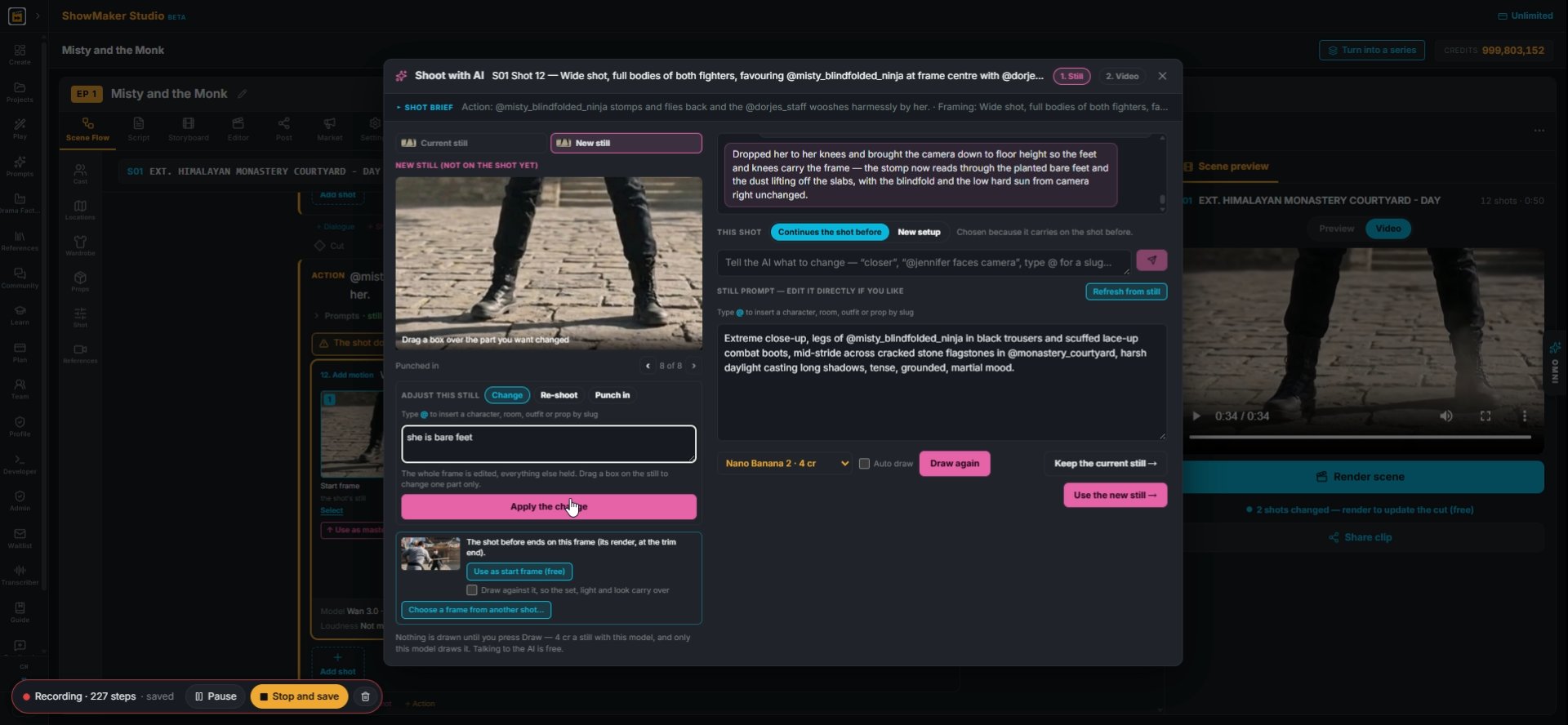The height and width of the screenshot is (725, 1568).
Task: Click the scene preview video progress bar
Action: pyautogui.click(x=1360, y=438)
